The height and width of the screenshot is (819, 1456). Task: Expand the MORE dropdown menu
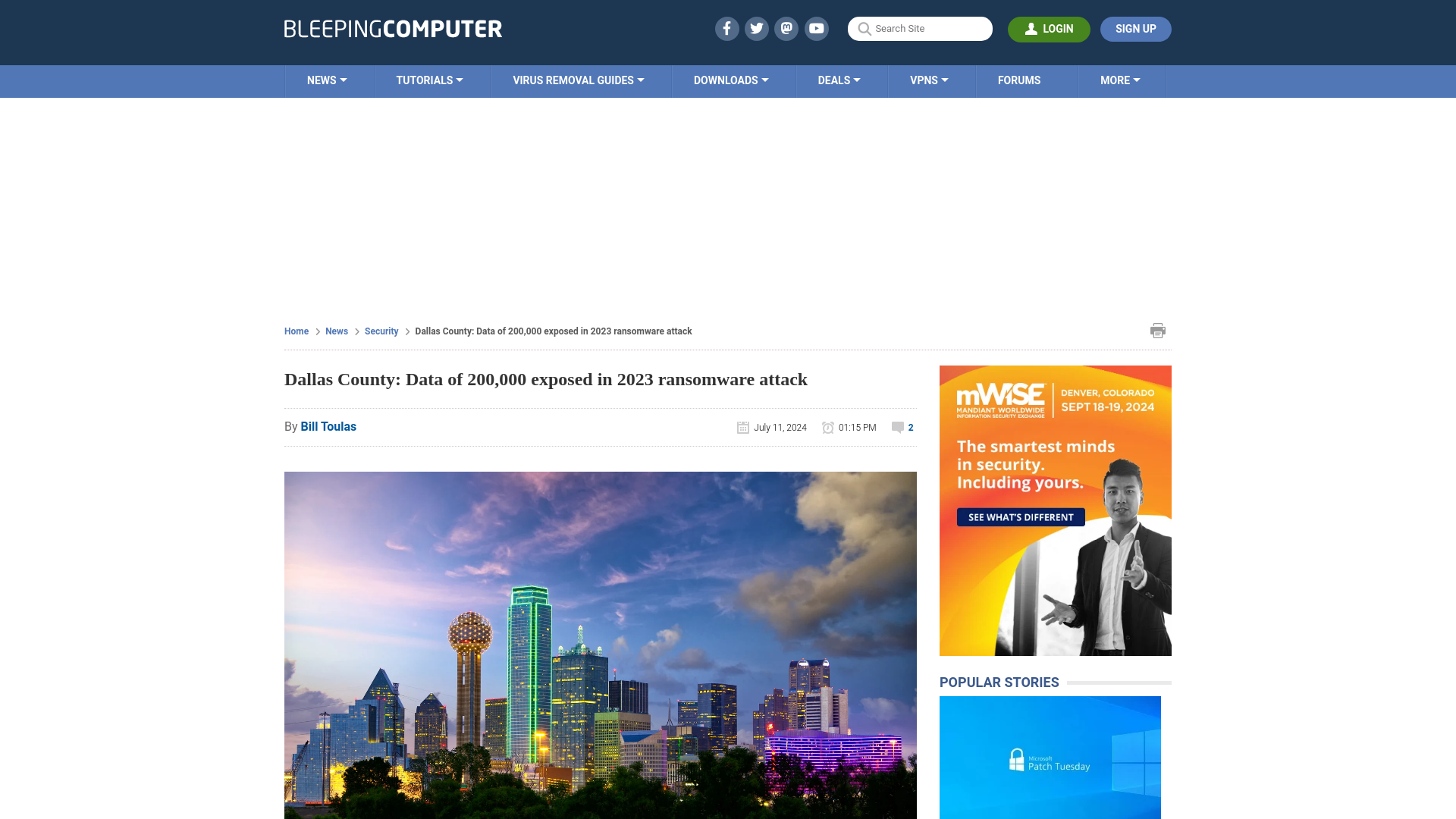point(1120,80)
